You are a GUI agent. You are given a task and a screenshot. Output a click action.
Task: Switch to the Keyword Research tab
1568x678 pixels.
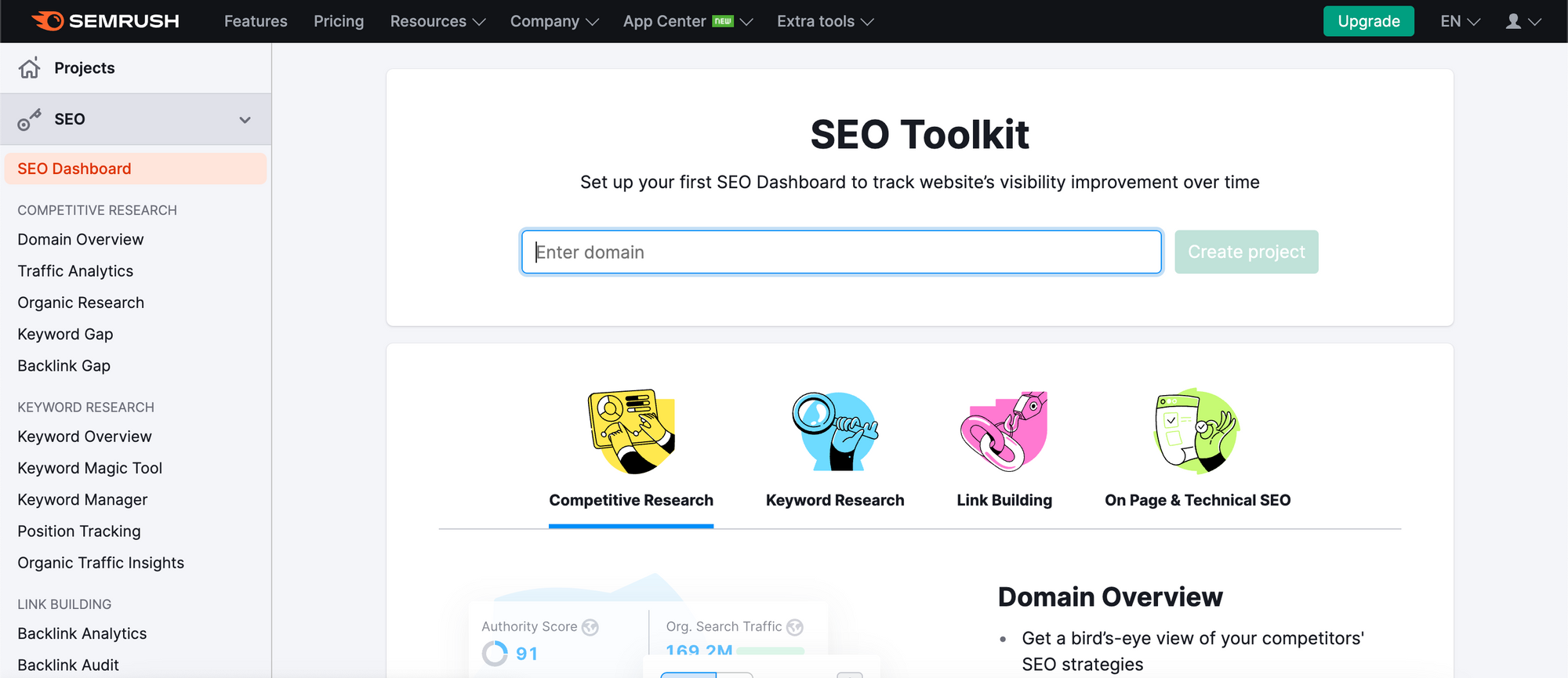pos(835,500)
